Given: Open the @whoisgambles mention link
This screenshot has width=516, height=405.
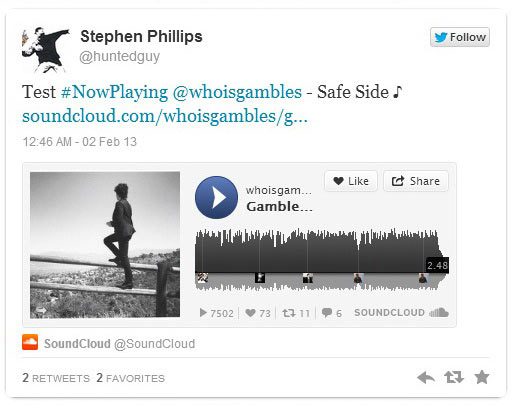Looking at the screenshot, I should (237, 92).
